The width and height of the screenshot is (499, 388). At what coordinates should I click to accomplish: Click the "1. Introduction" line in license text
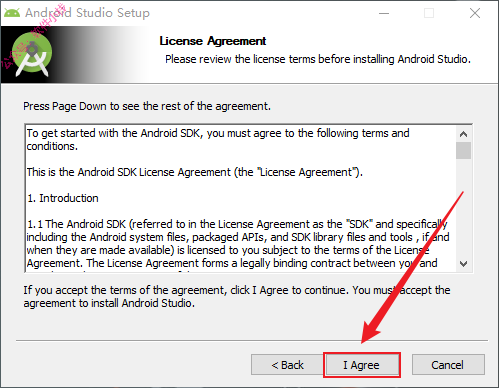(63, 198)
